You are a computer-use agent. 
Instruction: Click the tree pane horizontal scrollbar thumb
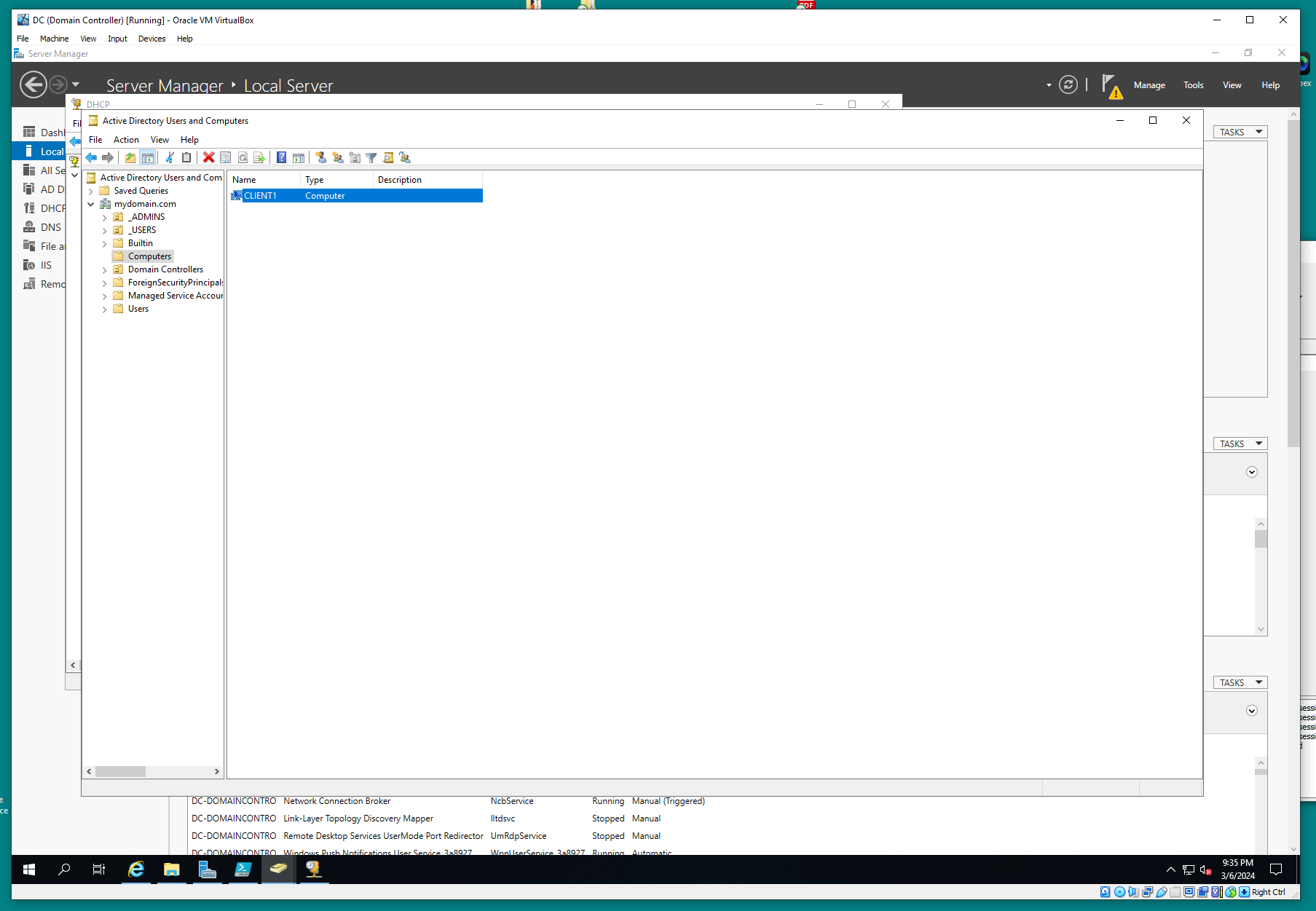[120, 771]
